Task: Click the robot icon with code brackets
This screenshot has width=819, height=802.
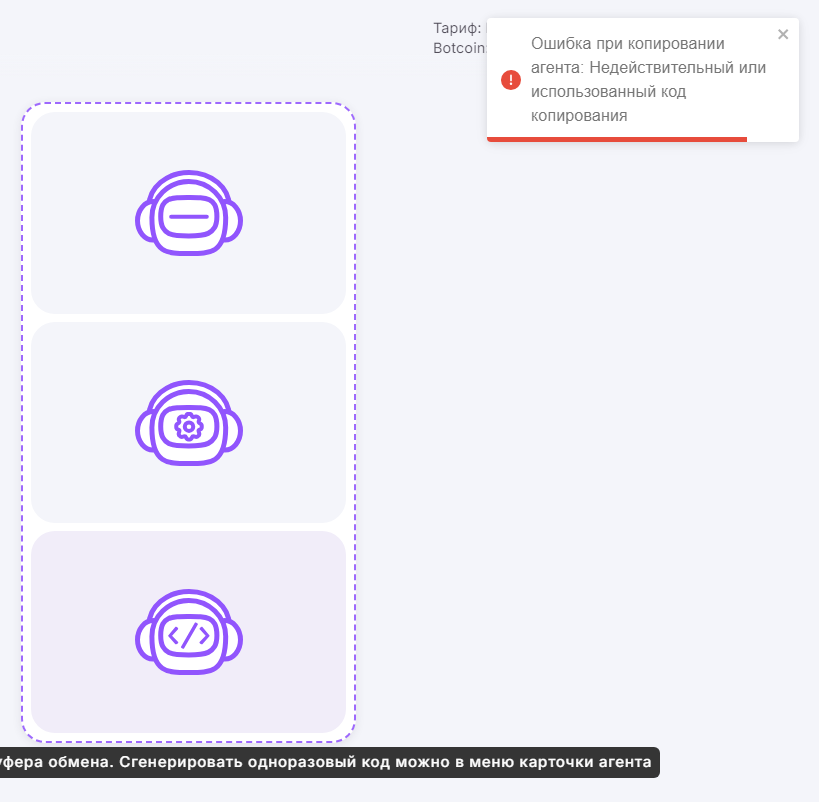Action: coord(189,633)
